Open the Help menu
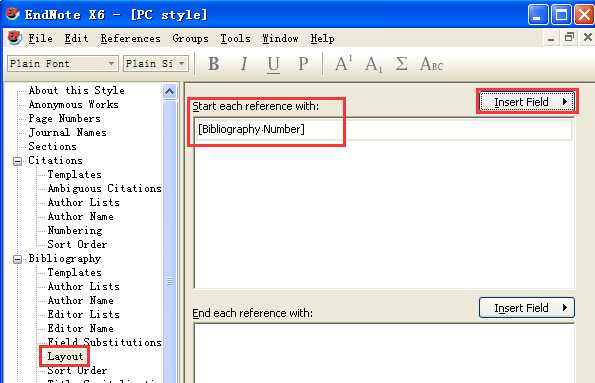Image resolution: width=595 pixels, height=383 pixels. click(x=323, y=38)
